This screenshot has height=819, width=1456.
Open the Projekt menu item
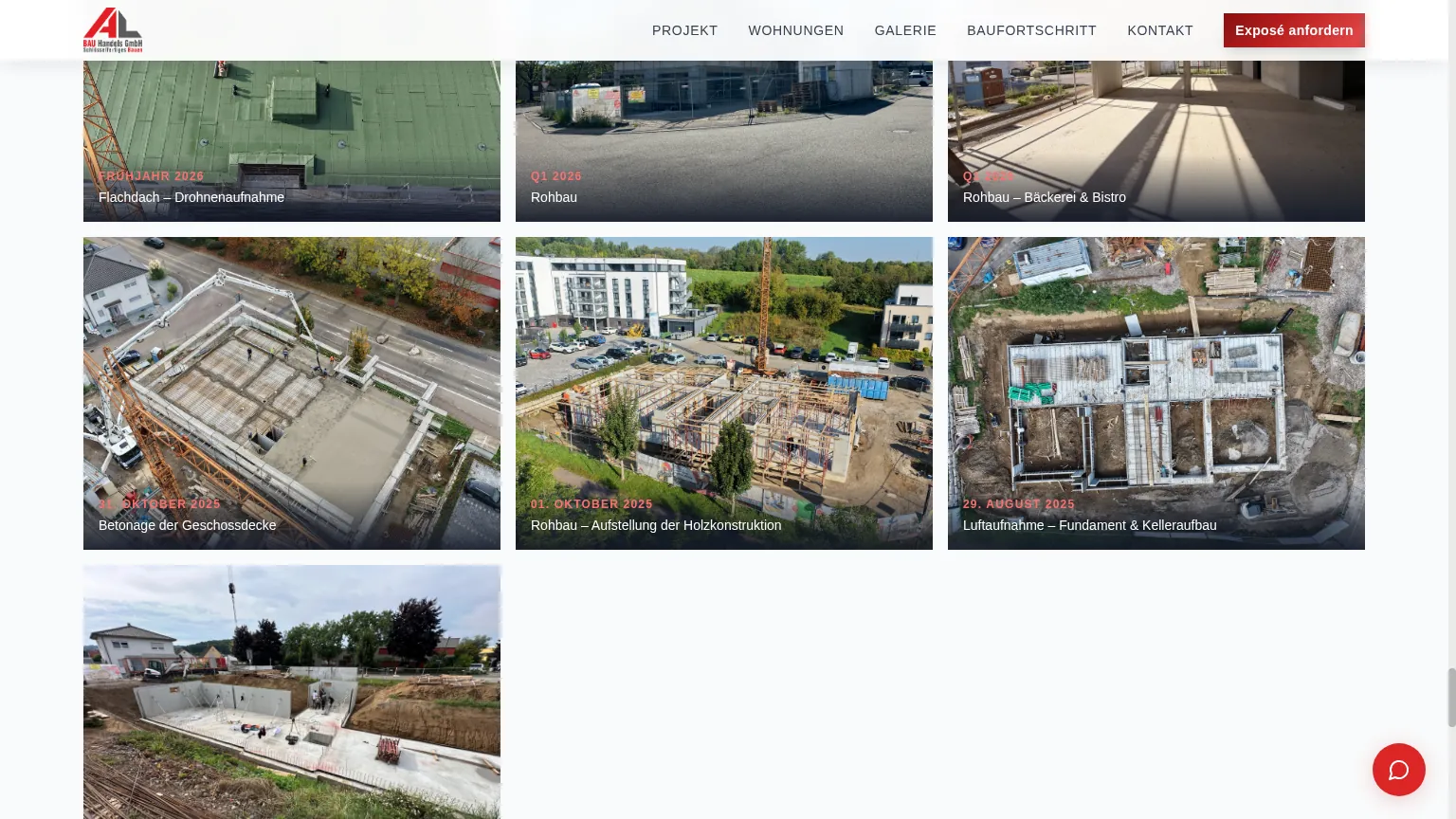coord(684,30)
